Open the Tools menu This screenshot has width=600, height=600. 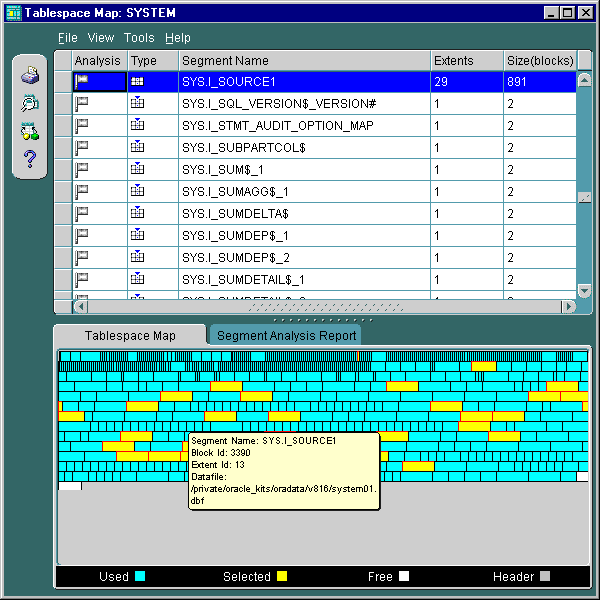pos(139,38)
